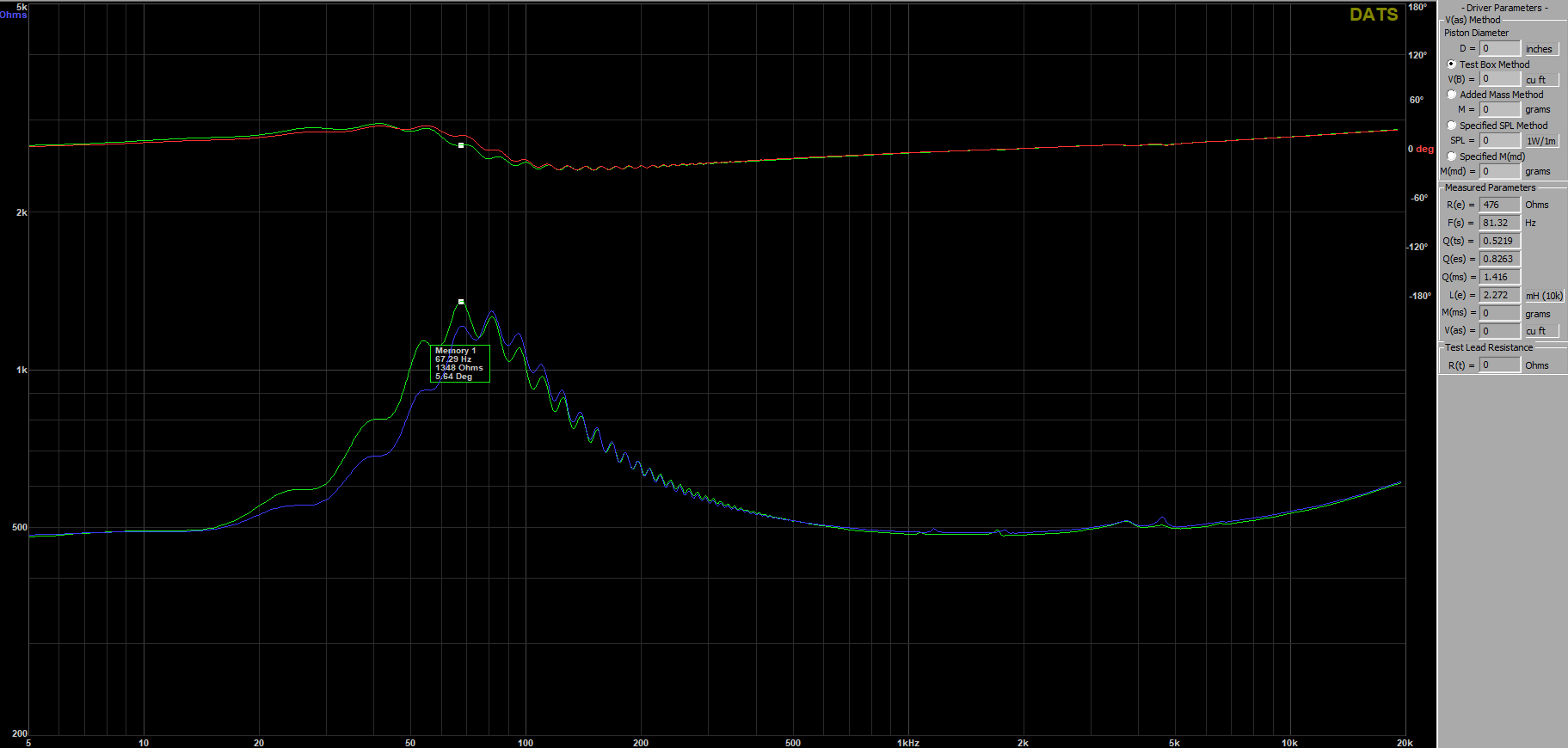Click the inches unit button for diameter
Screen dimensions: 1568x748
pyautogui.click(x=1540, y=49)
